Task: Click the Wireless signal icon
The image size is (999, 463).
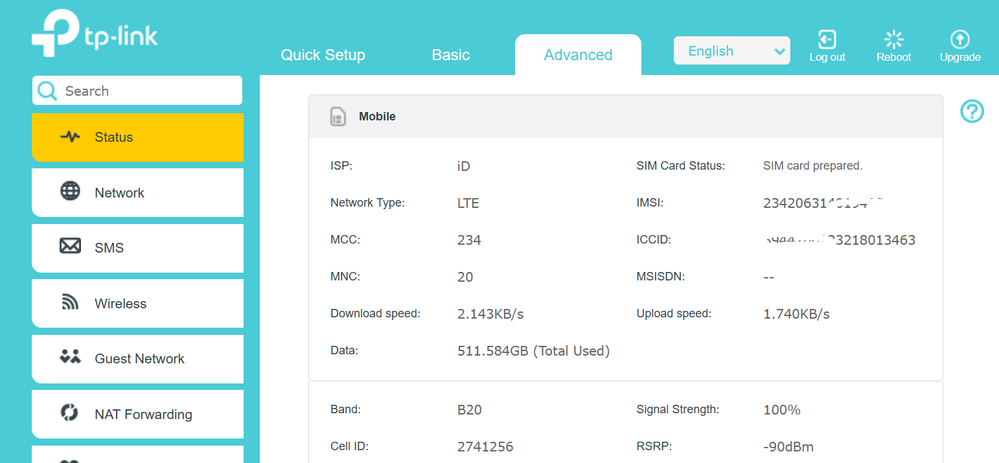Action: coord(70,302)
